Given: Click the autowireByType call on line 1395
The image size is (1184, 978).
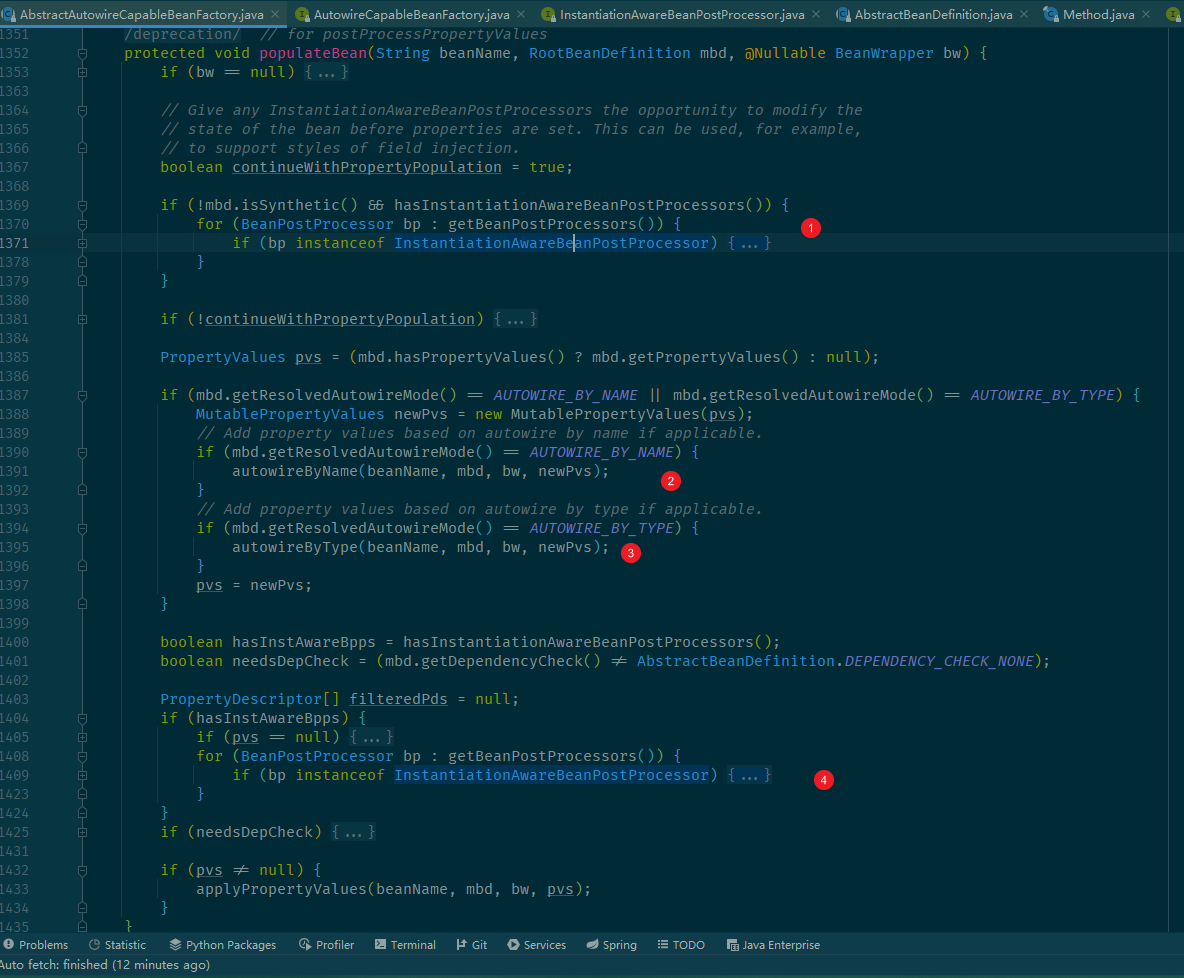Looking at the screenshot, I should coord(294,548).
